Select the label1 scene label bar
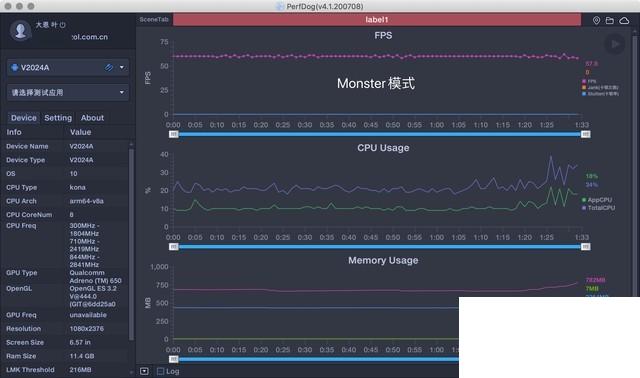 point(377,20)
